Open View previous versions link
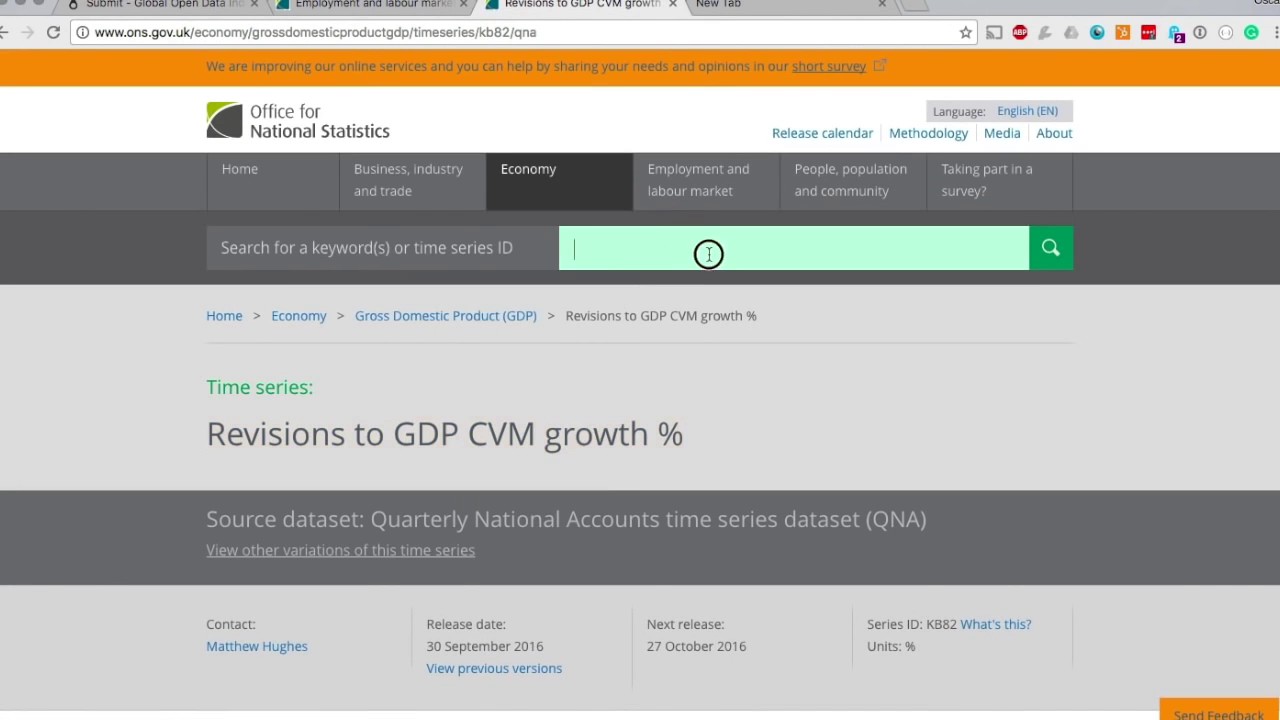Image resolution: width=1280 pixels, height=720 pixels. 494,668
